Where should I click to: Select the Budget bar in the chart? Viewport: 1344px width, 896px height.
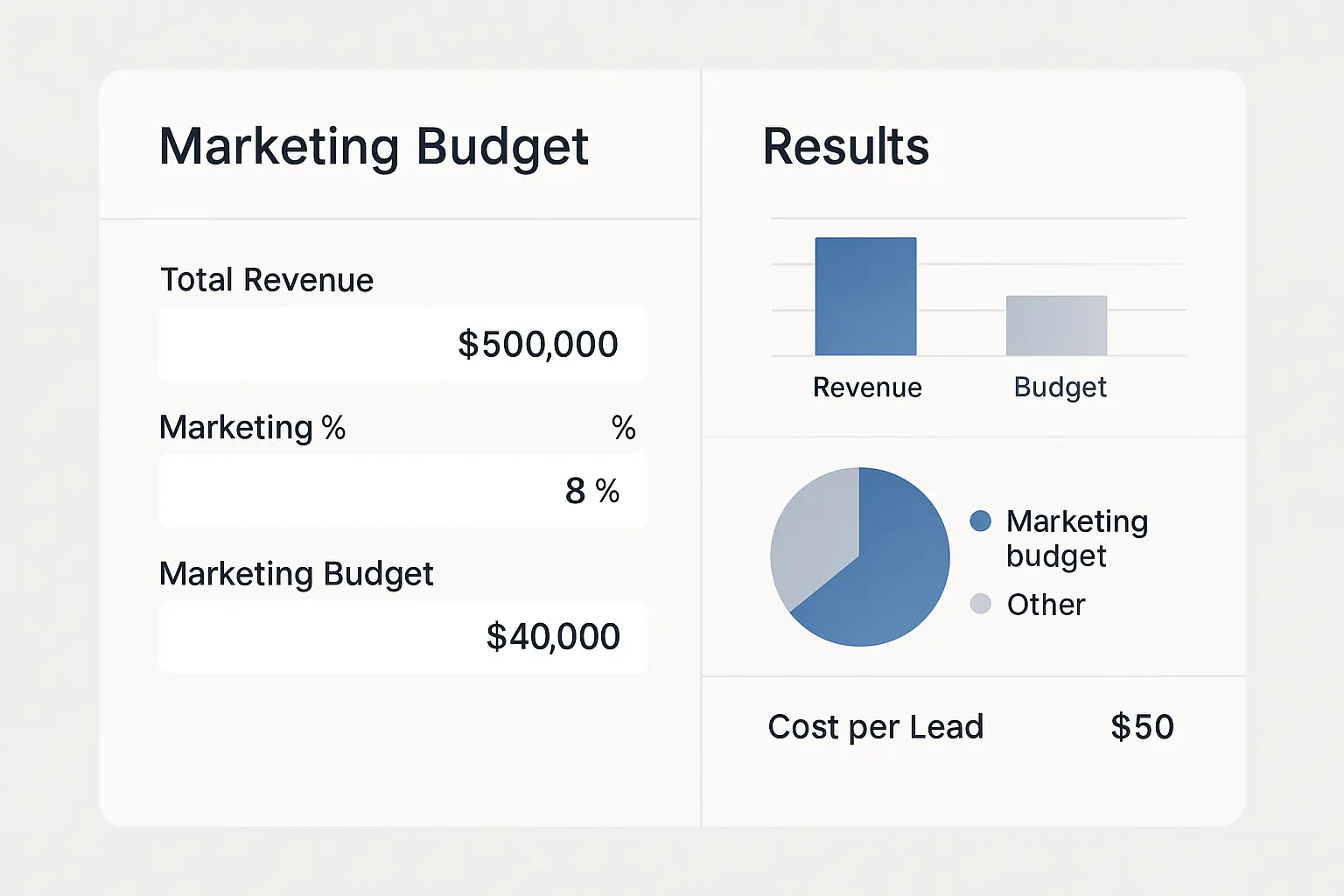(x=1057, y=324)
